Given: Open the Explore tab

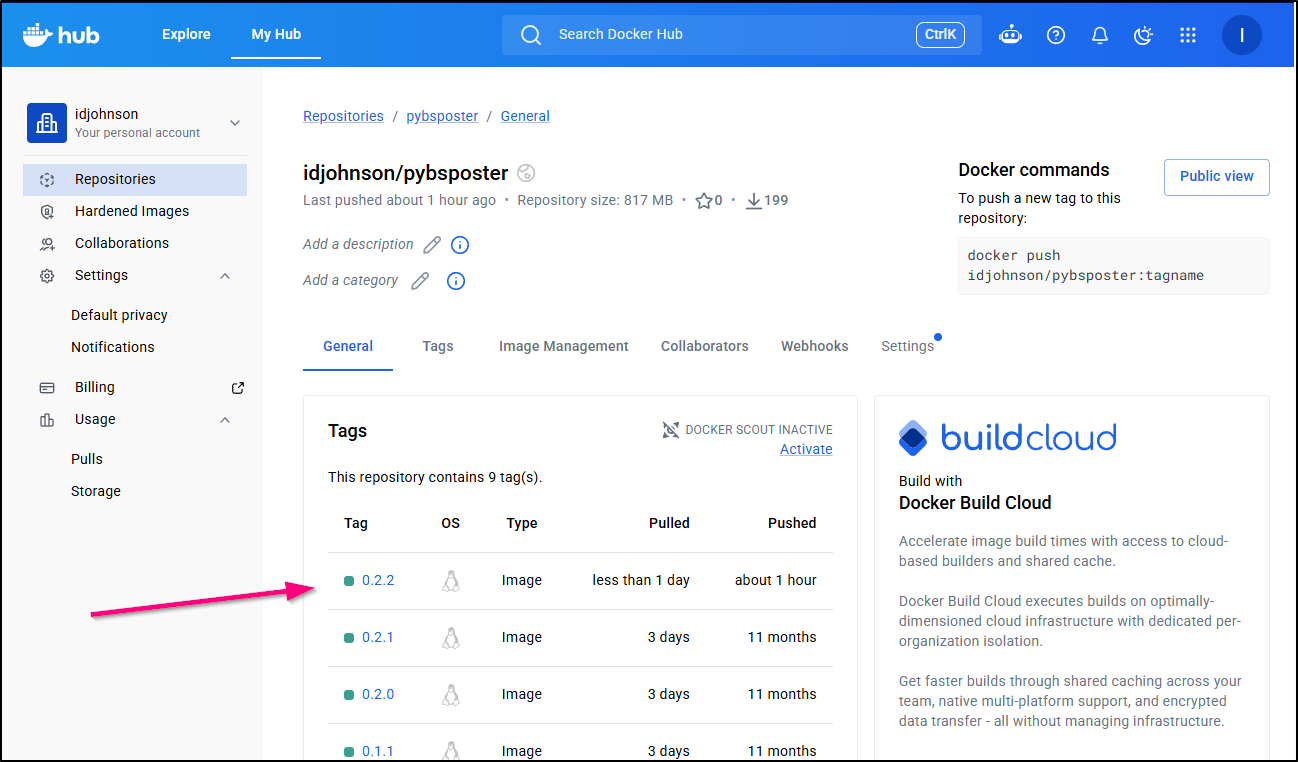Looking at the screenshot, I should [x=186, y=34].
